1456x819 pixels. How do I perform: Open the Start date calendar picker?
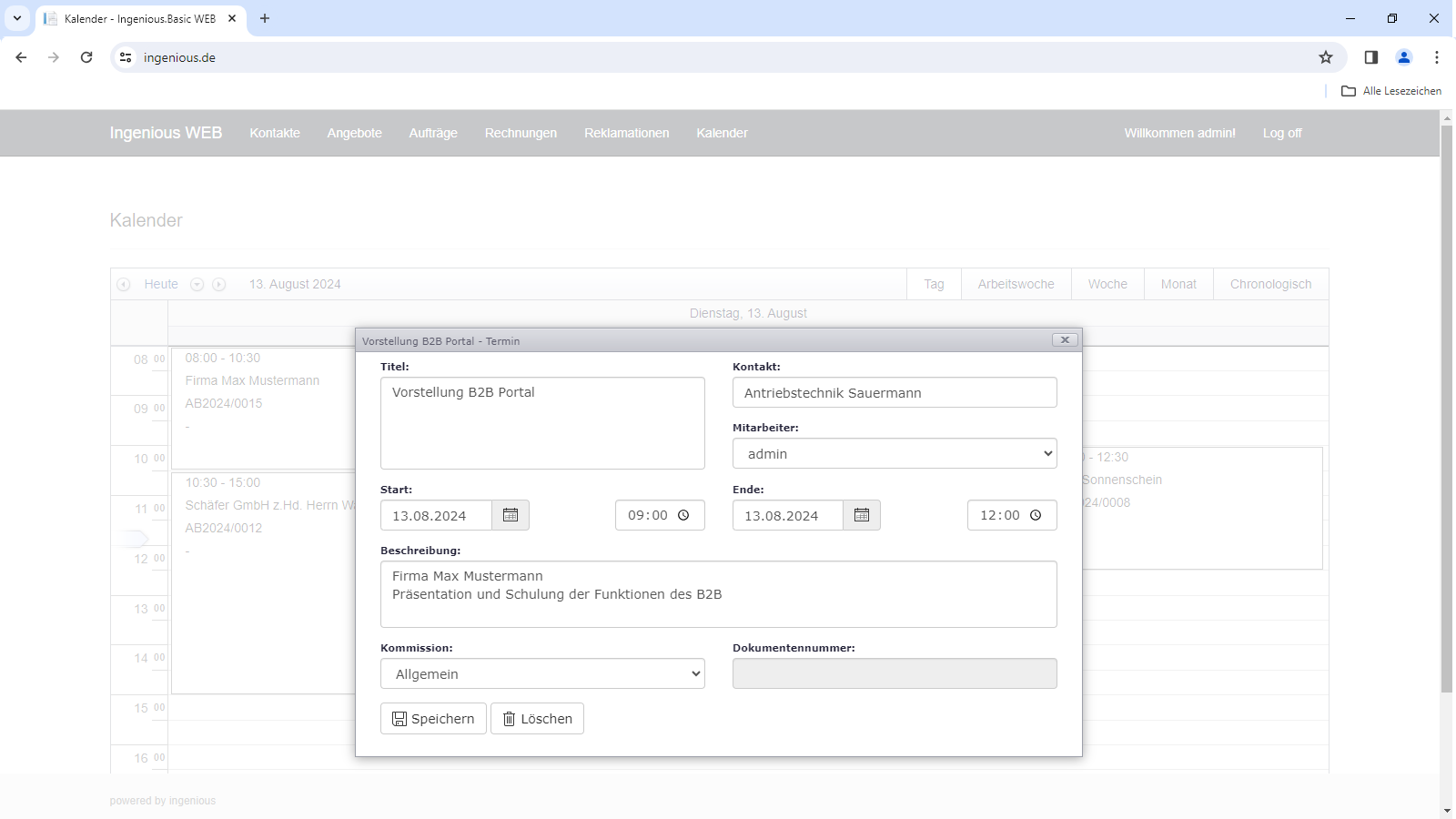511,515
